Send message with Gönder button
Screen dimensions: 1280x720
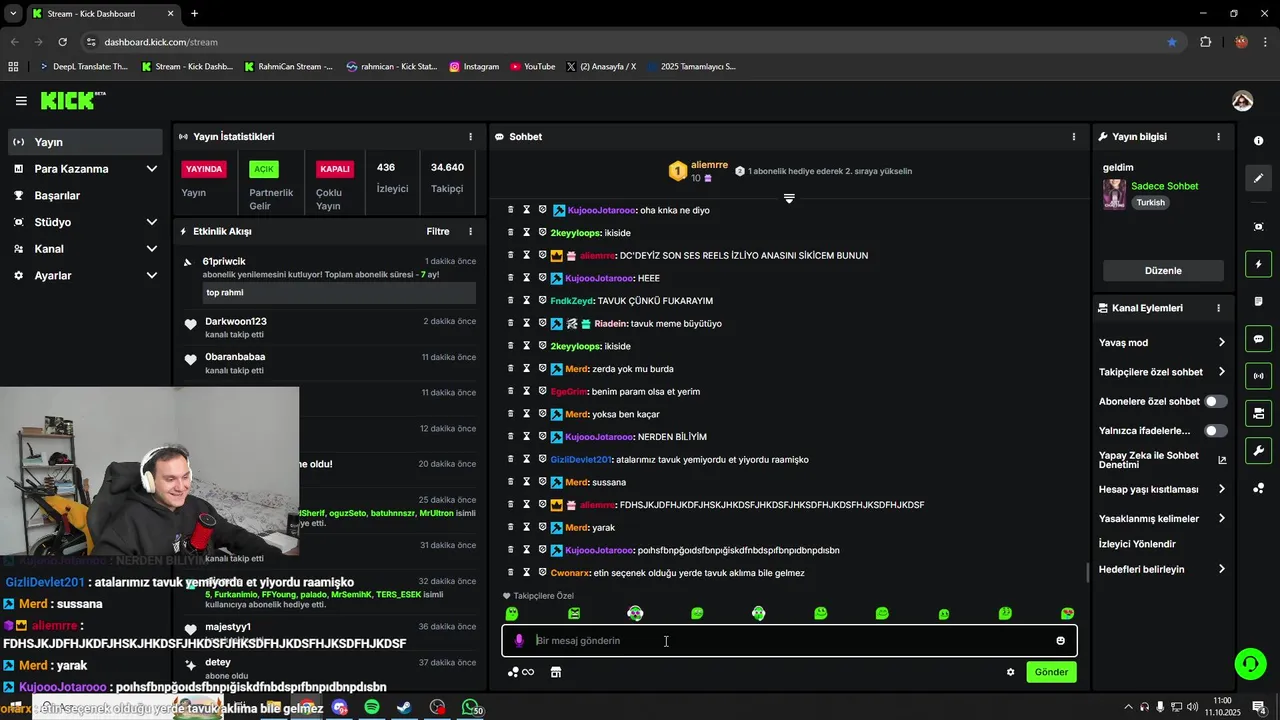[1051, 672]
